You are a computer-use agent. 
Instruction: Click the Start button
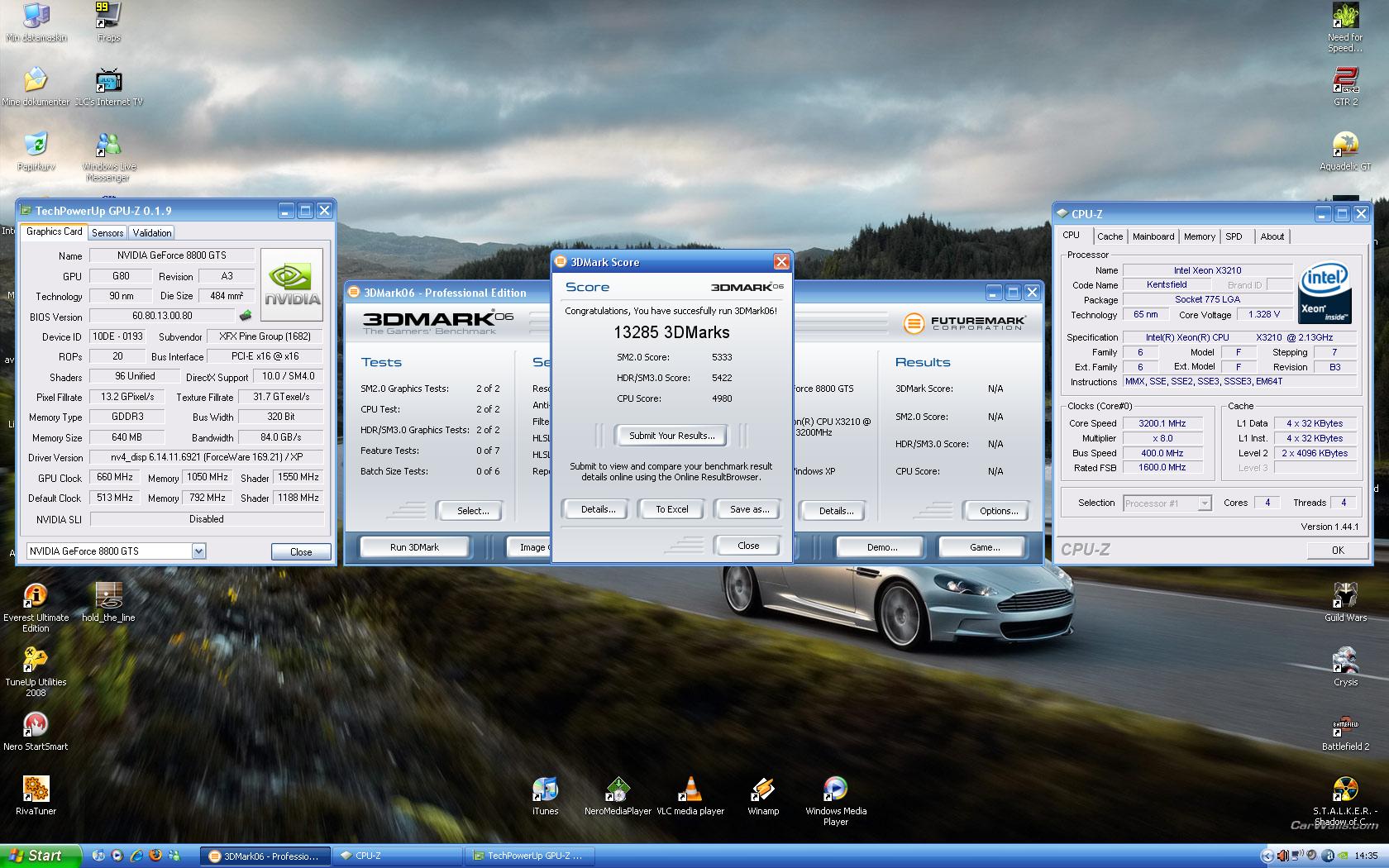(40, 856)
